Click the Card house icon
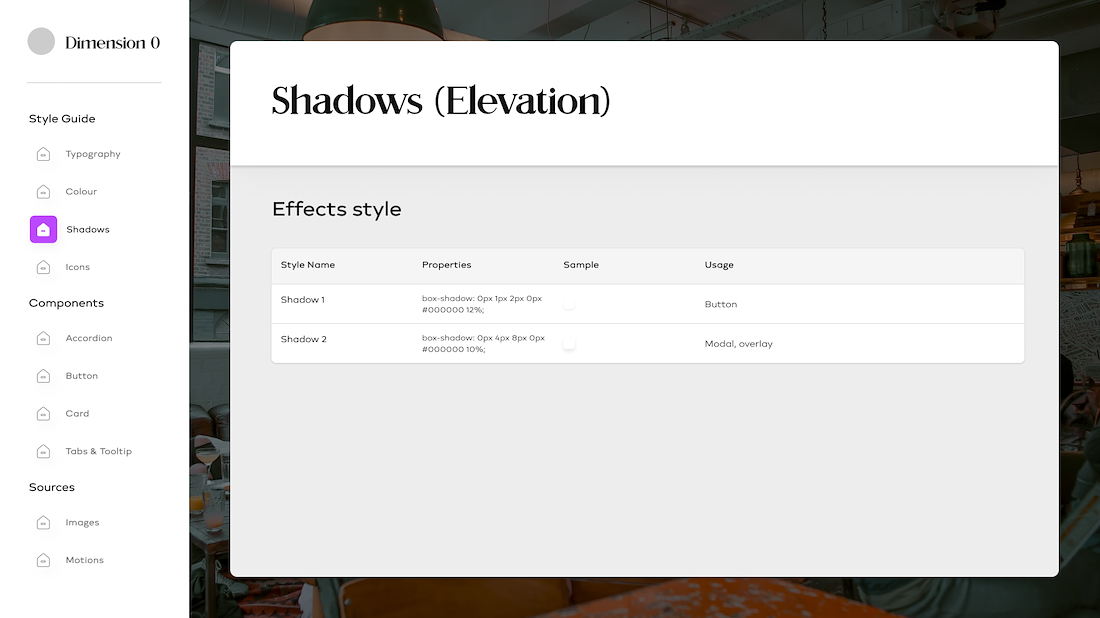The height and width of the screenshot is (618, 1100). point(43,414)
